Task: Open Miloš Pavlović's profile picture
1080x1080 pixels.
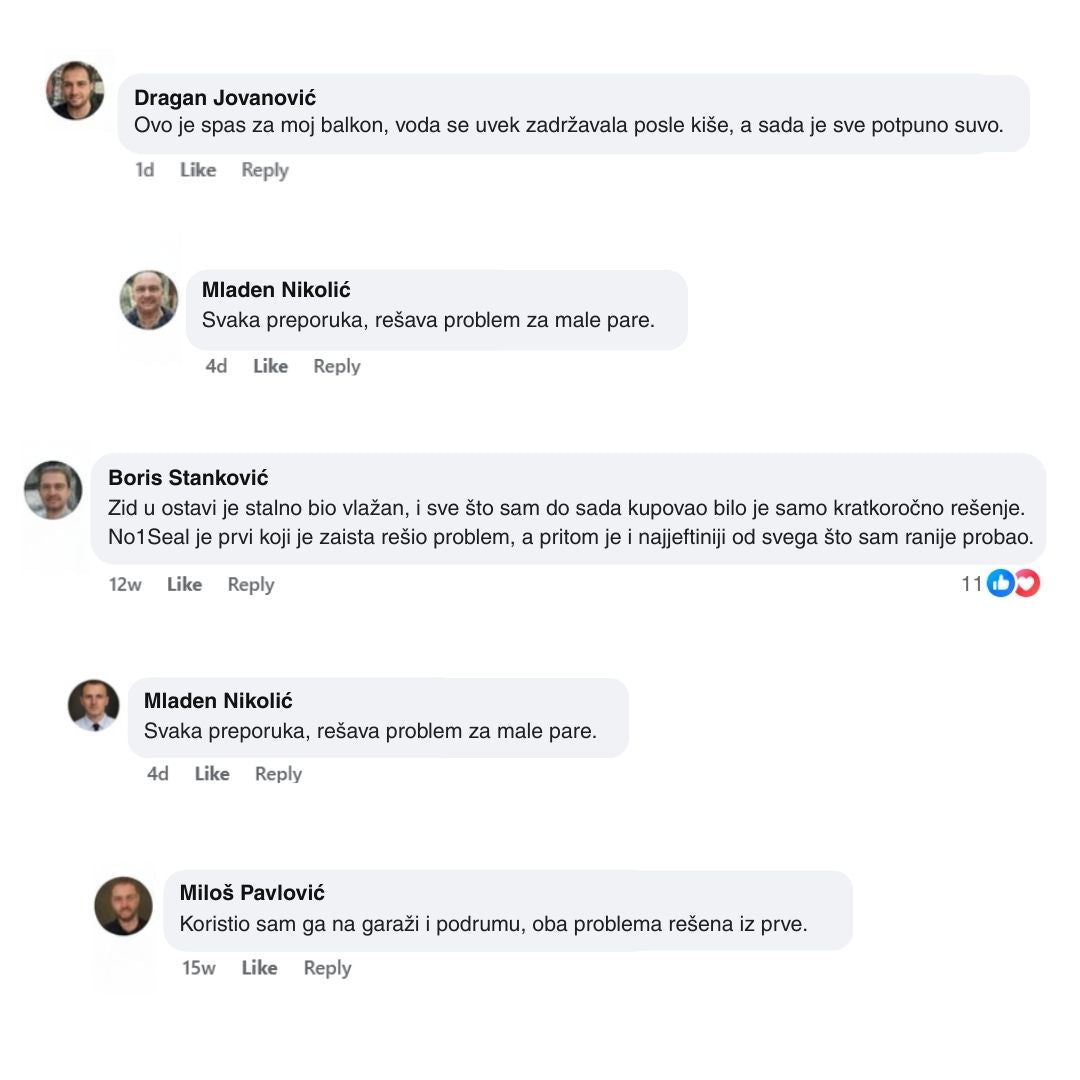Action: point(123,906)
